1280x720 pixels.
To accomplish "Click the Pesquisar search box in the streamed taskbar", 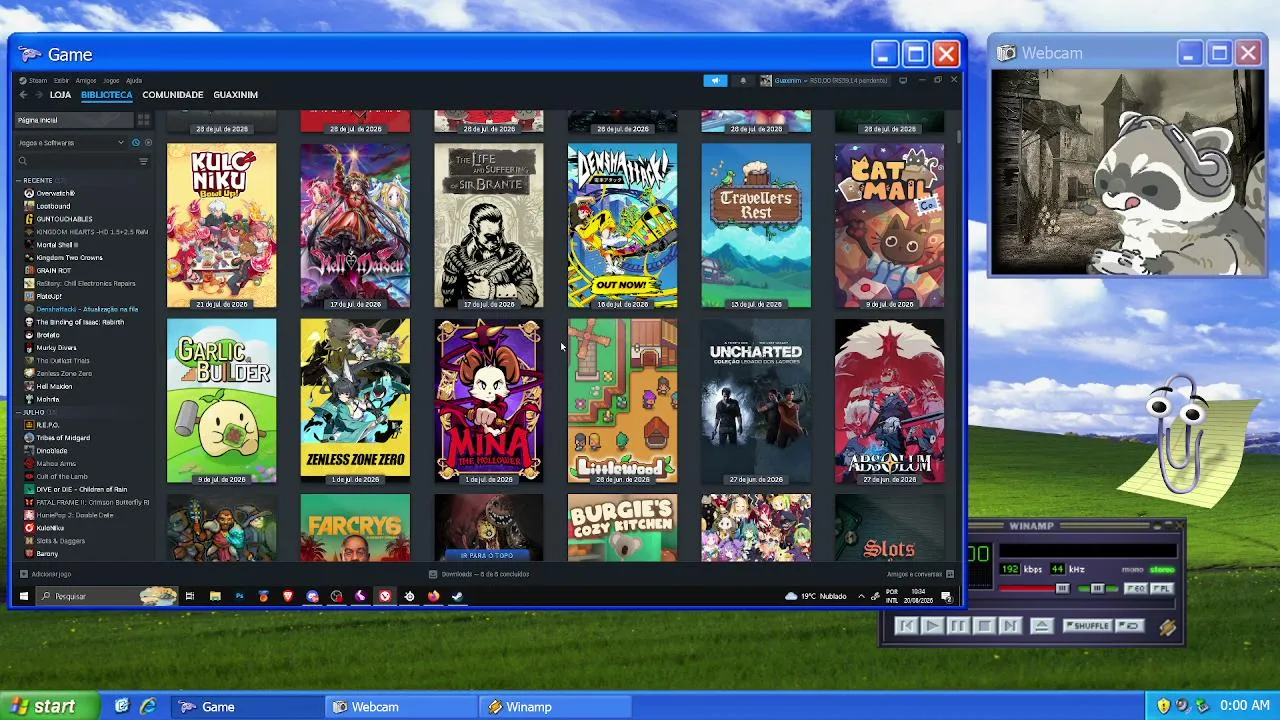I will click(105, 596).
